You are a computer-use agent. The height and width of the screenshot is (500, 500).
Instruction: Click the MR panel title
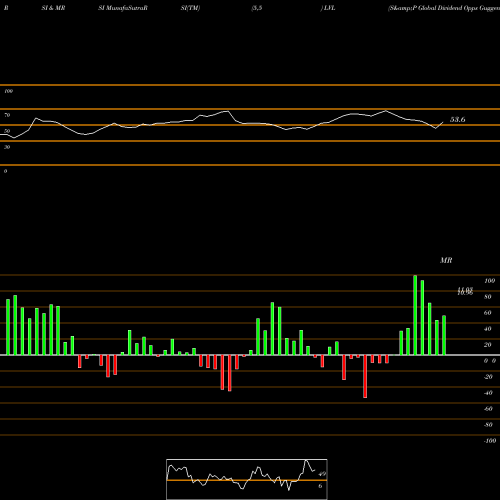pos(446,260)
